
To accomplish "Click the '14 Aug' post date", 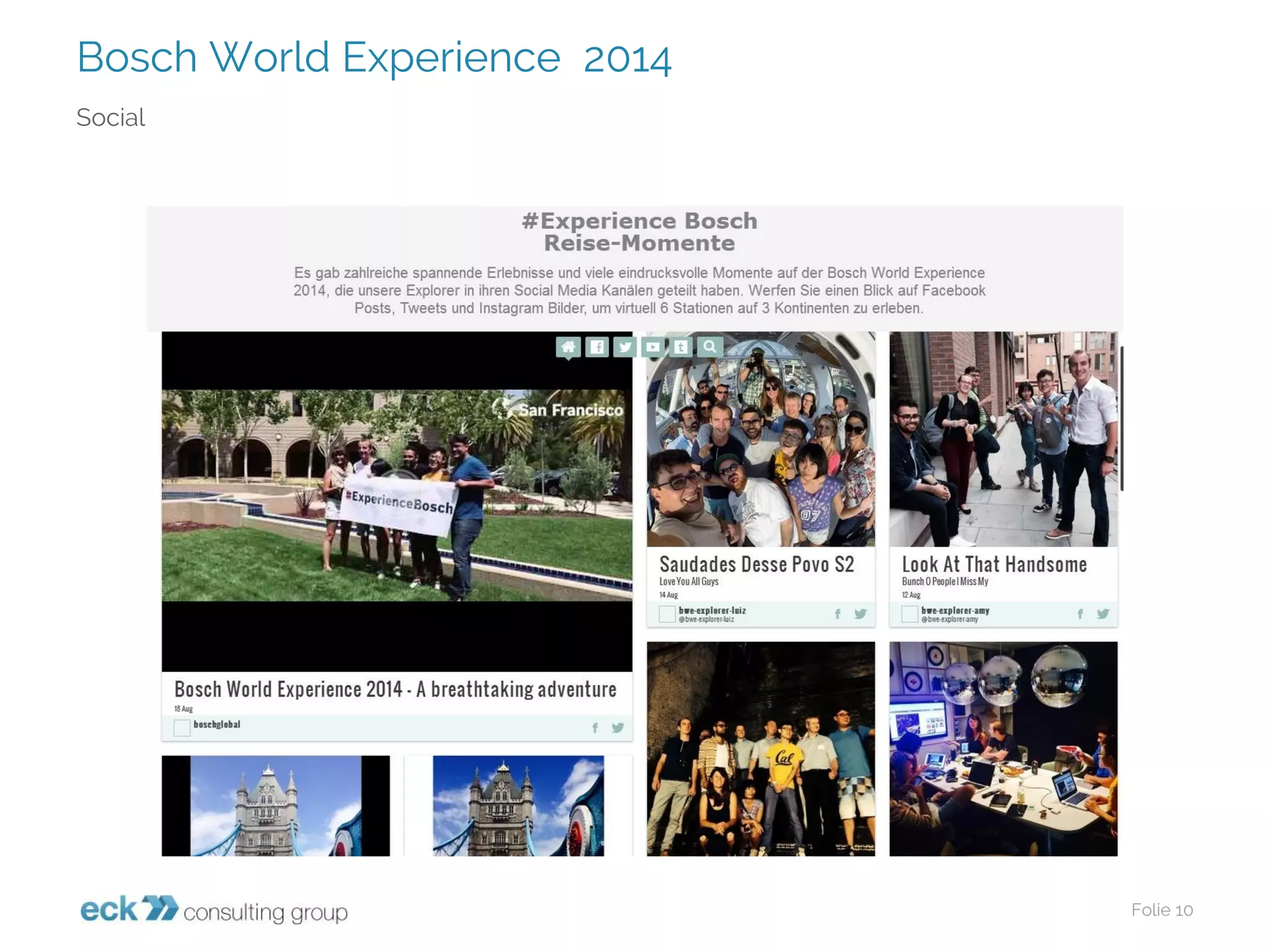I will coord(668,595).
